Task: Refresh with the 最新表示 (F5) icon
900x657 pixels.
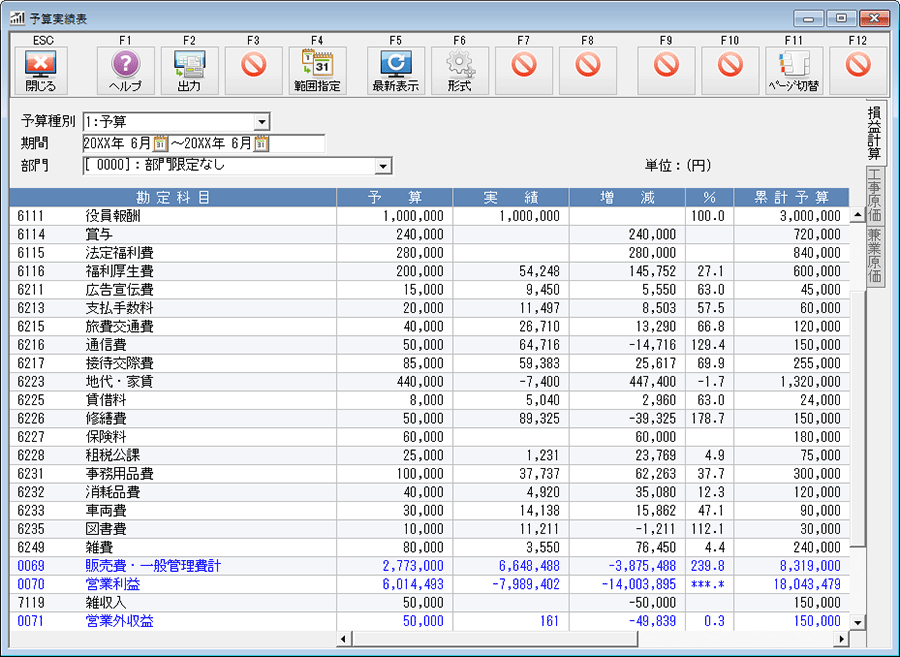Action: pos(395,71)
